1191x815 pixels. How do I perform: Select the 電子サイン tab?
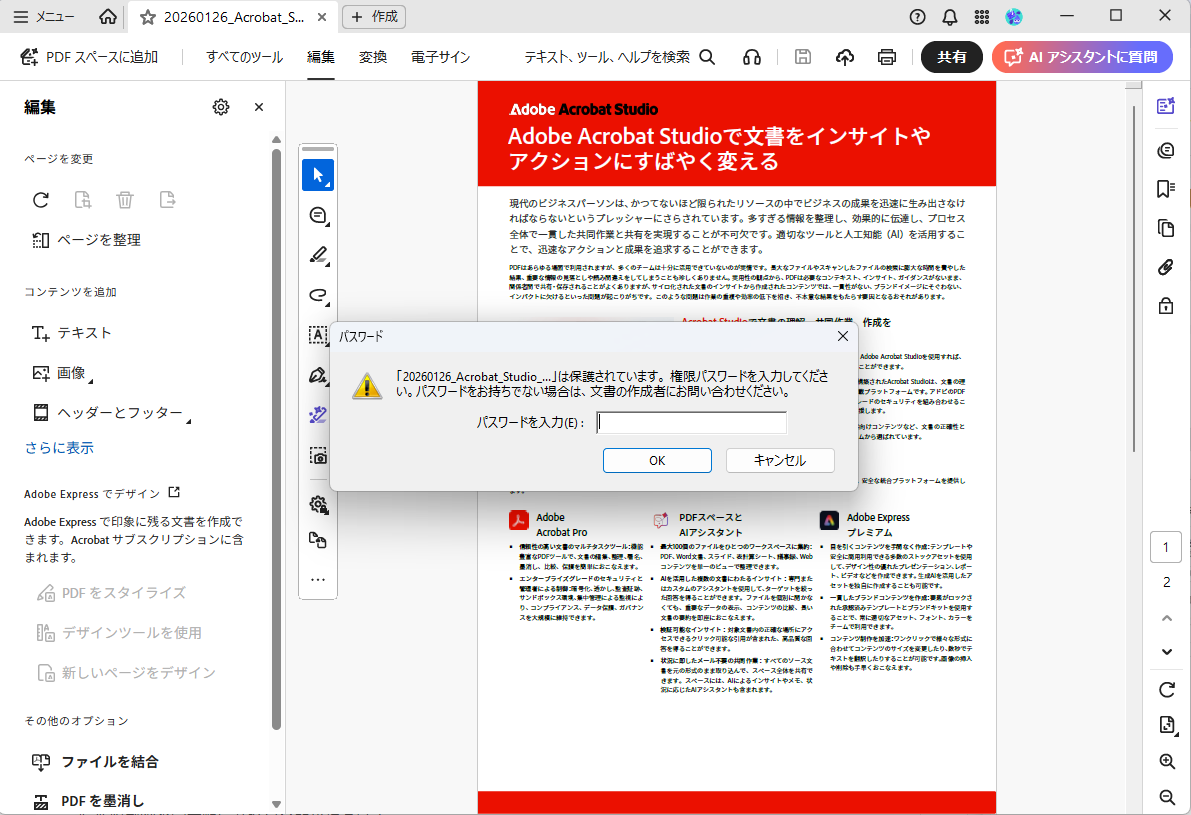coord(440,57)
